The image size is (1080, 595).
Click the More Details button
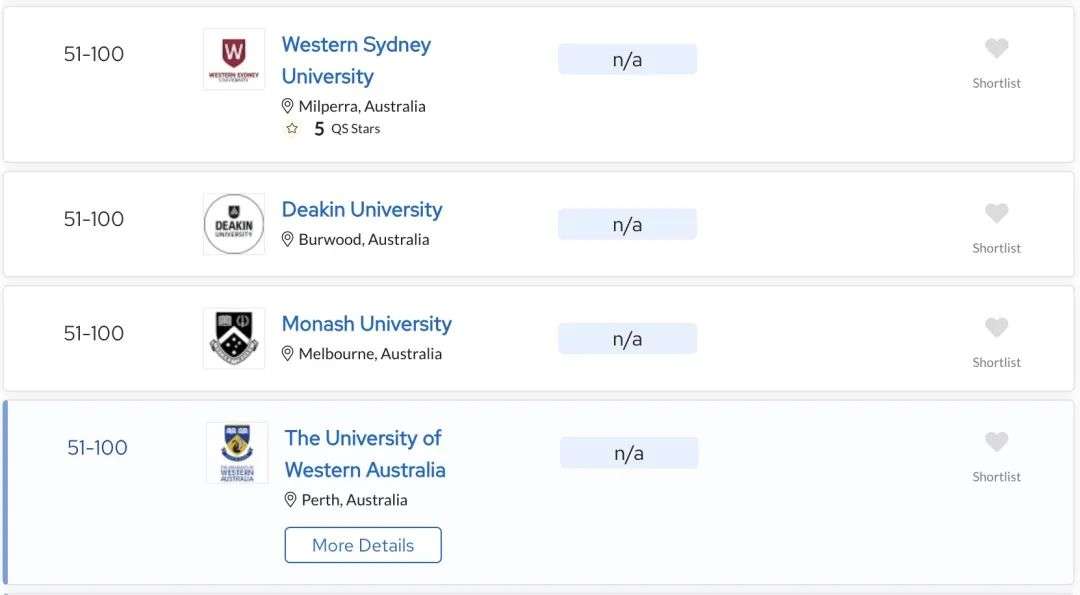(363, 545)
